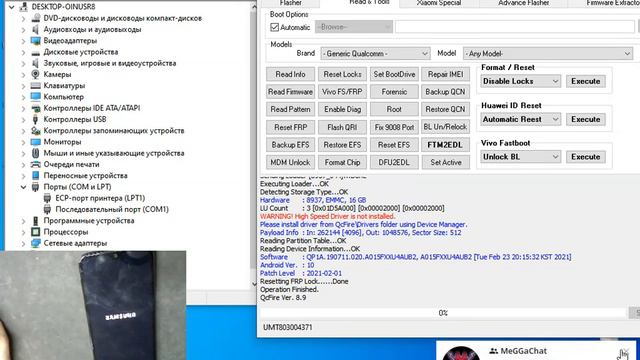Click the Переносные устройства icon
Screen dimensions: 640x360
(36, 176)
